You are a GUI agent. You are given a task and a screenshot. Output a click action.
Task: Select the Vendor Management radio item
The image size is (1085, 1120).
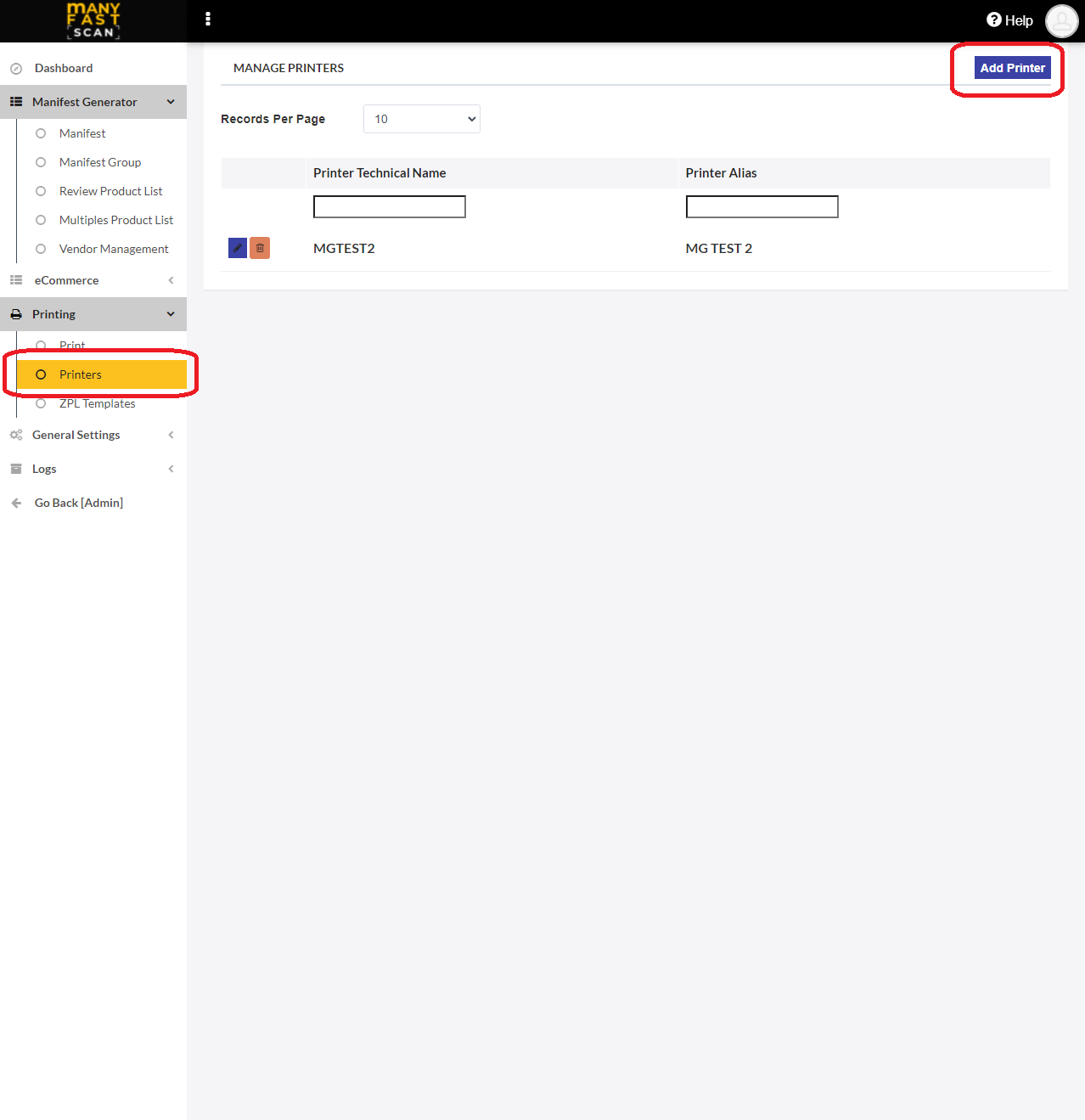pyautogui.click(x=41, y=249)
